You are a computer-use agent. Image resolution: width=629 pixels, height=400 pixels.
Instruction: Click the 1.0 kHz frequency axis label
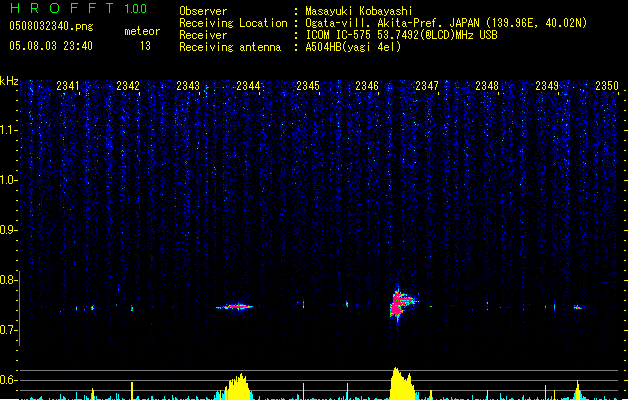coord(8,180)
